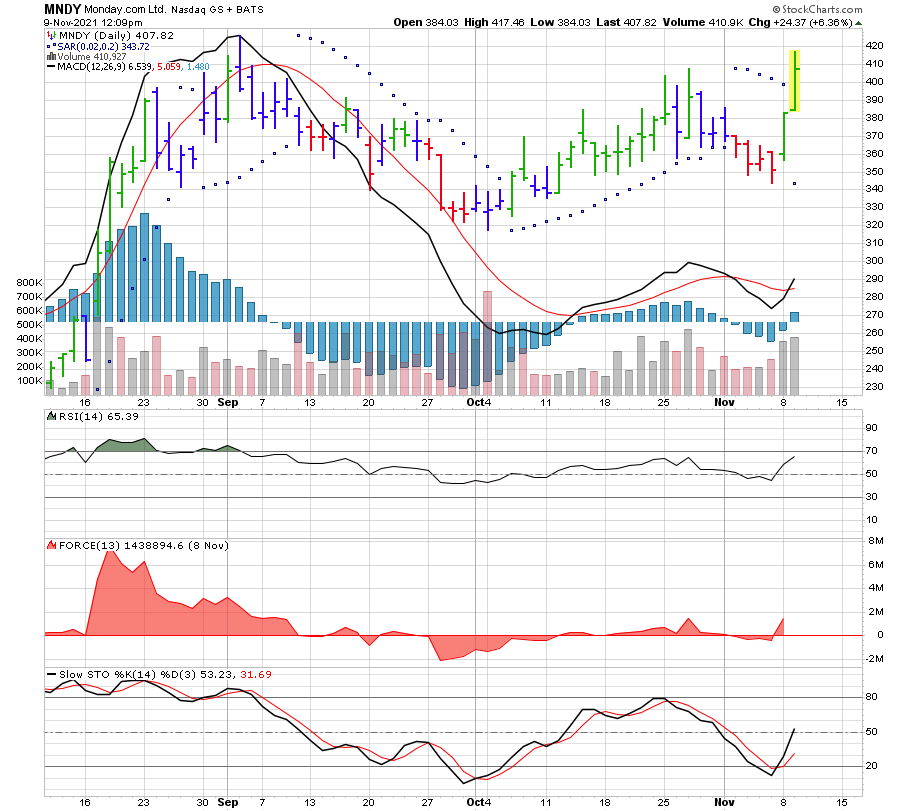The width and height of the screenshot is (900, 811).
Task: Select the FORCE(13) red legend icon
Action: (51, 545)
